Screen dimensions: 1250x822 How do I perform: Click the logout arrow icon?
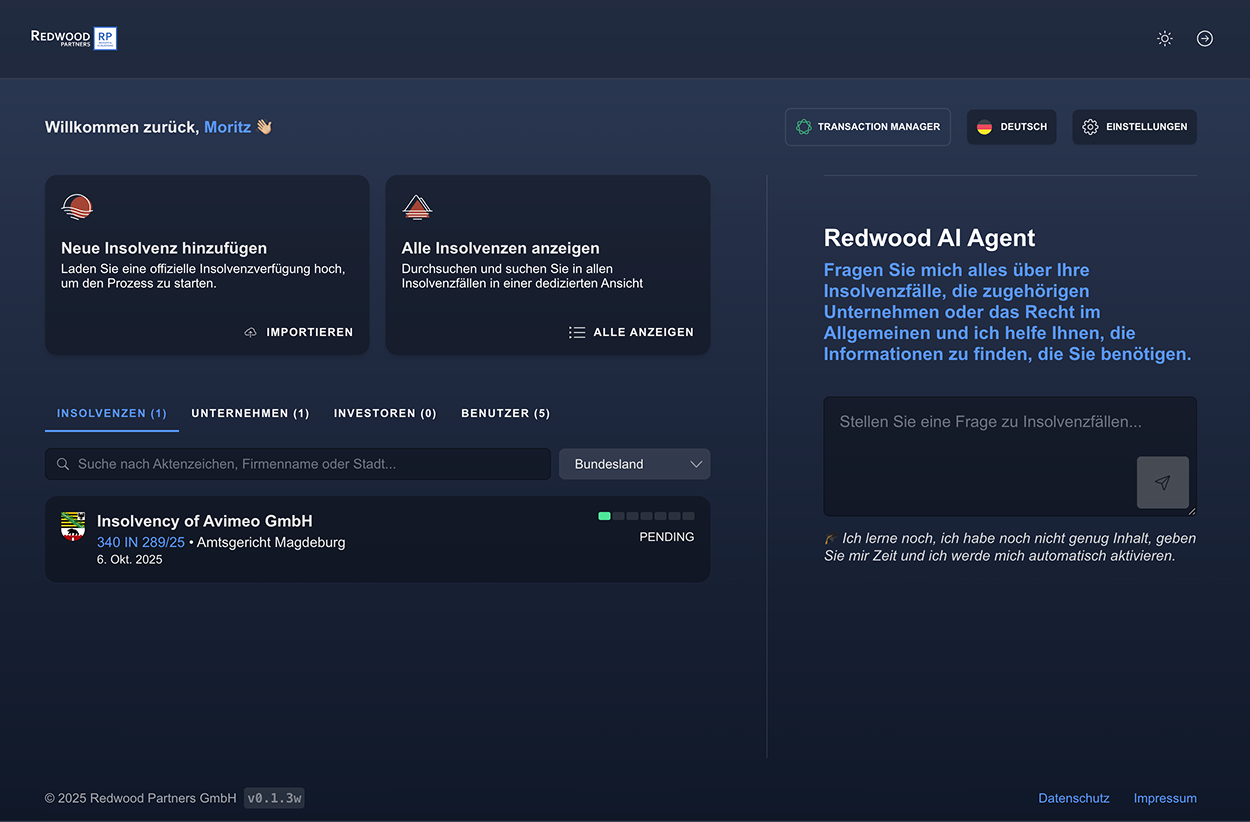pos(1205,38)
